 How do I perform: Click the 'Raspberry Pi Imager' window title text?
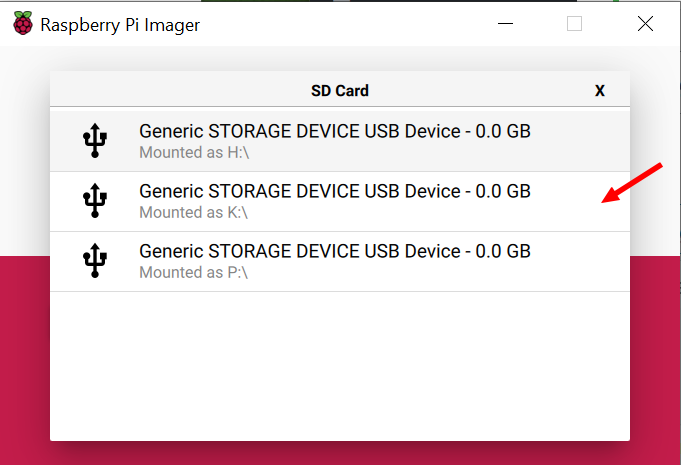coord(120,25)
